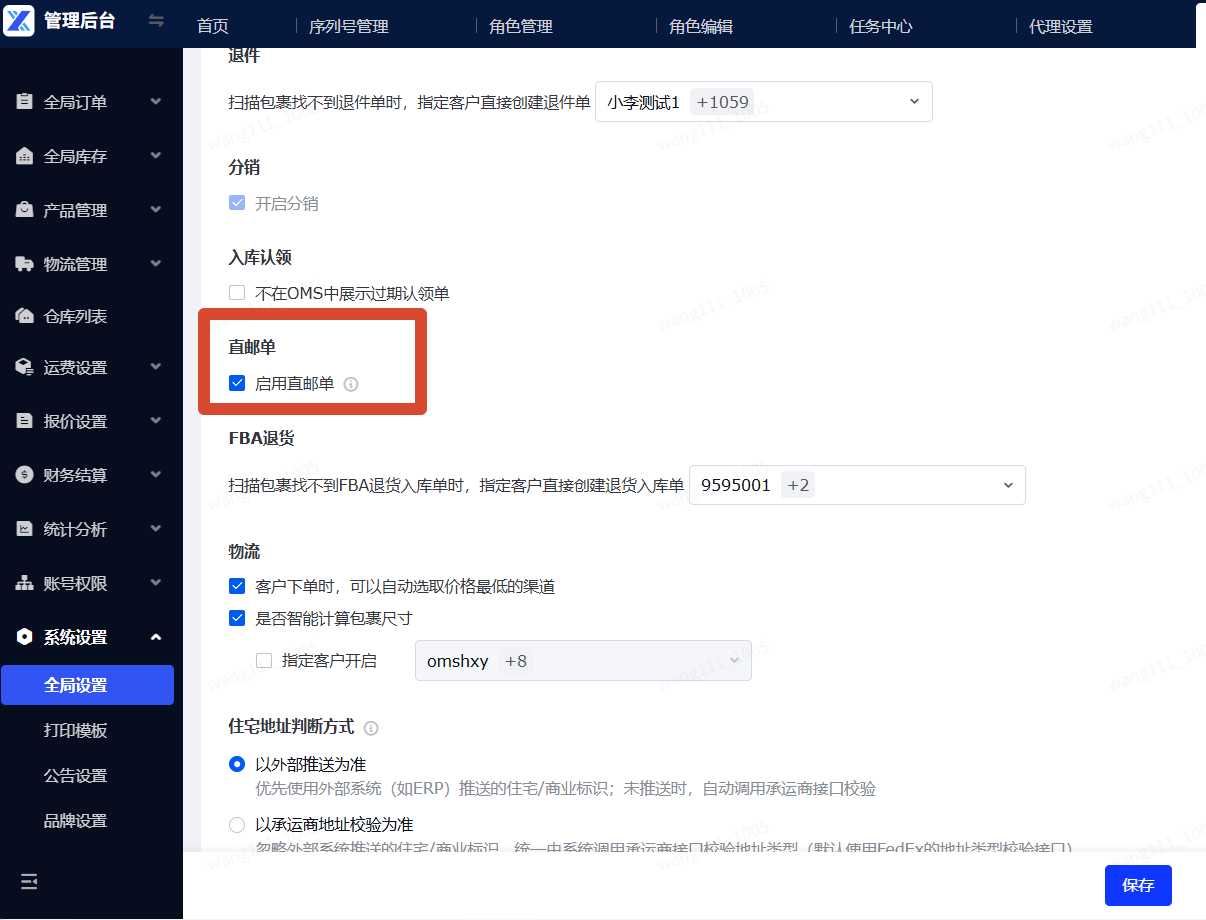Switch to the 角色管理 tab

521,27
